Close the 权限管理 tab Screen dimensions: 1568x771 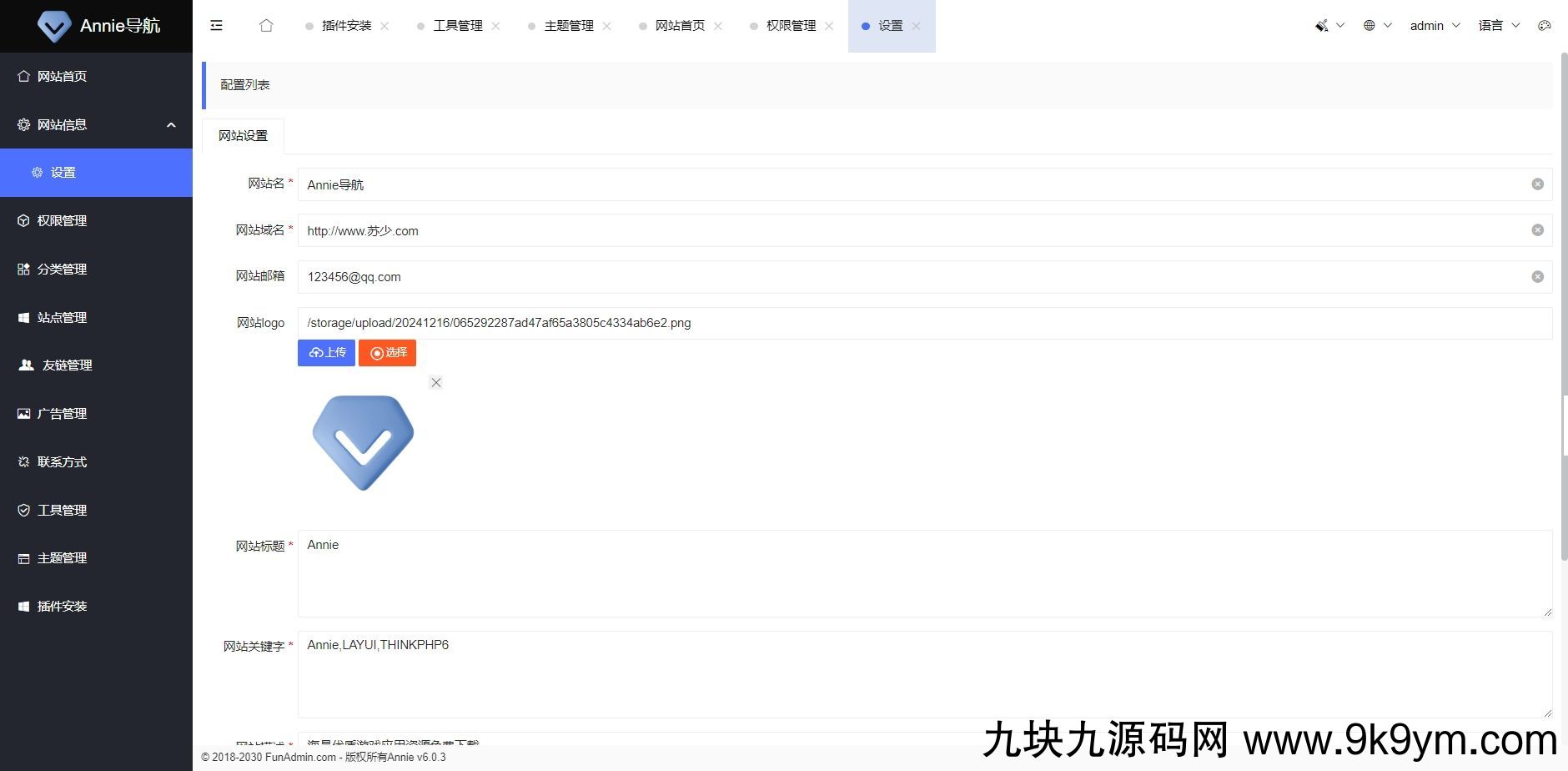point(829,26)
